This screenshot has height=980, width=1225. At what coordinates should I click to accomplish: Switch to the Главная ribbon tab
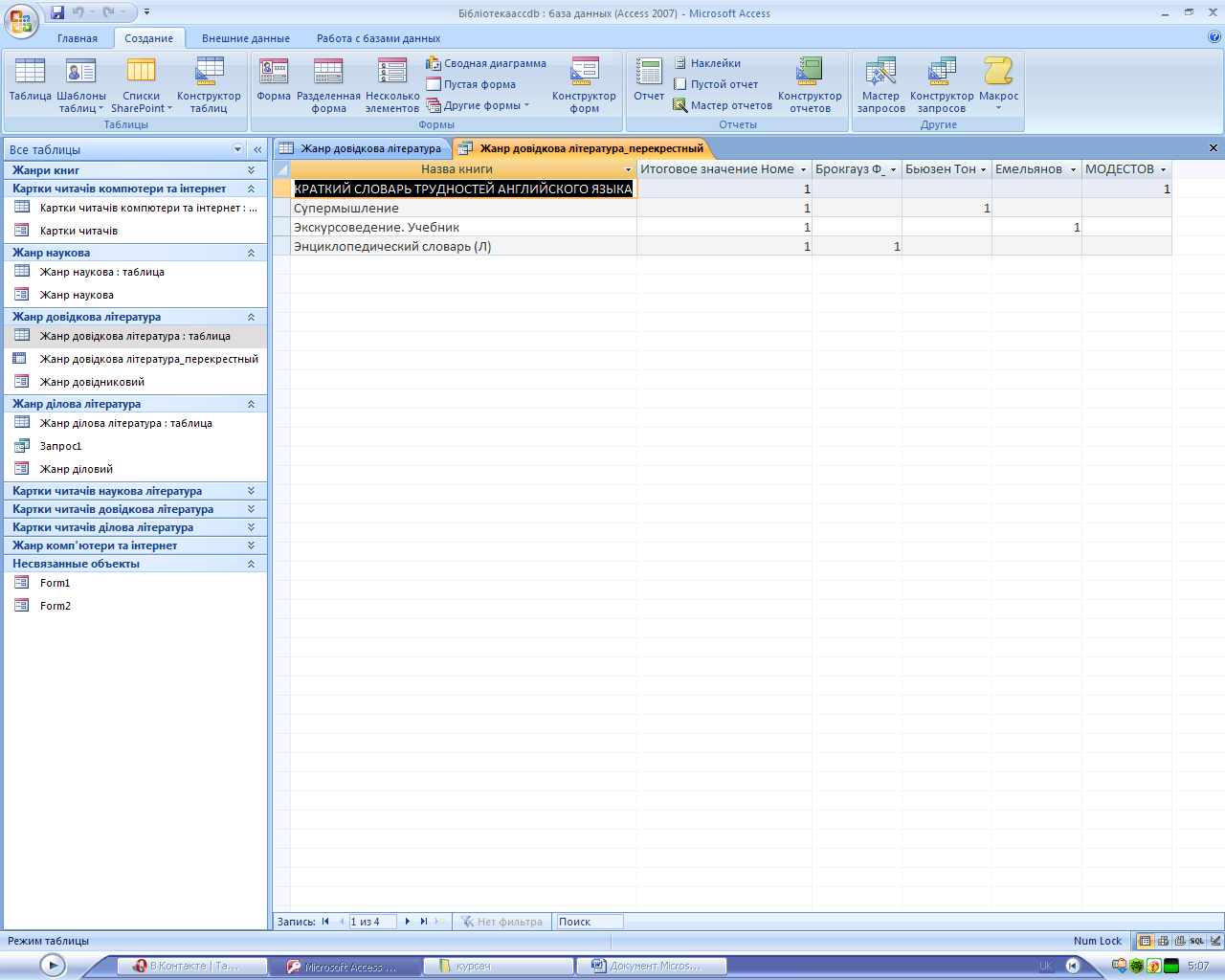click(x=77, y=38)
